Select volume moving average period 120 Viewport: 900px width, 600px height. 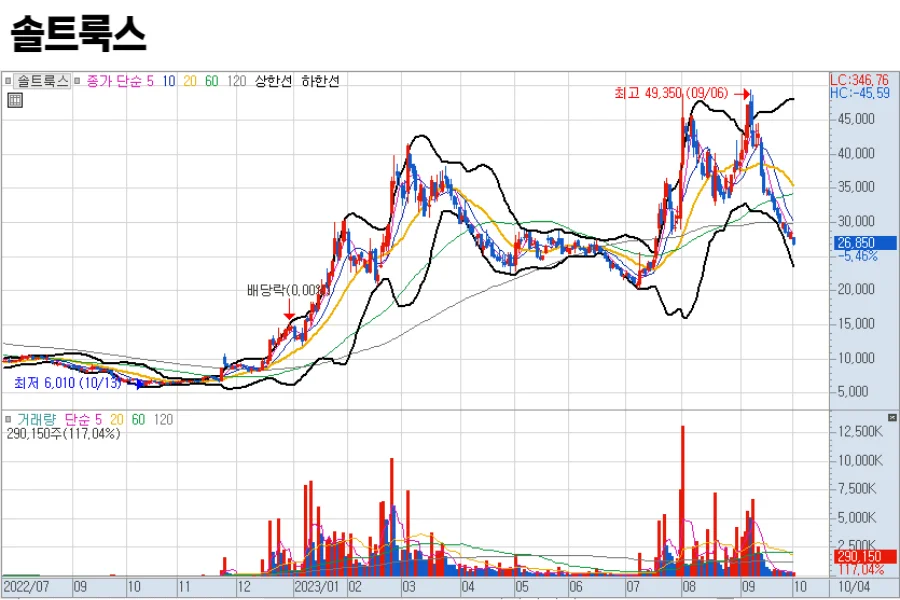coord(163,420)
